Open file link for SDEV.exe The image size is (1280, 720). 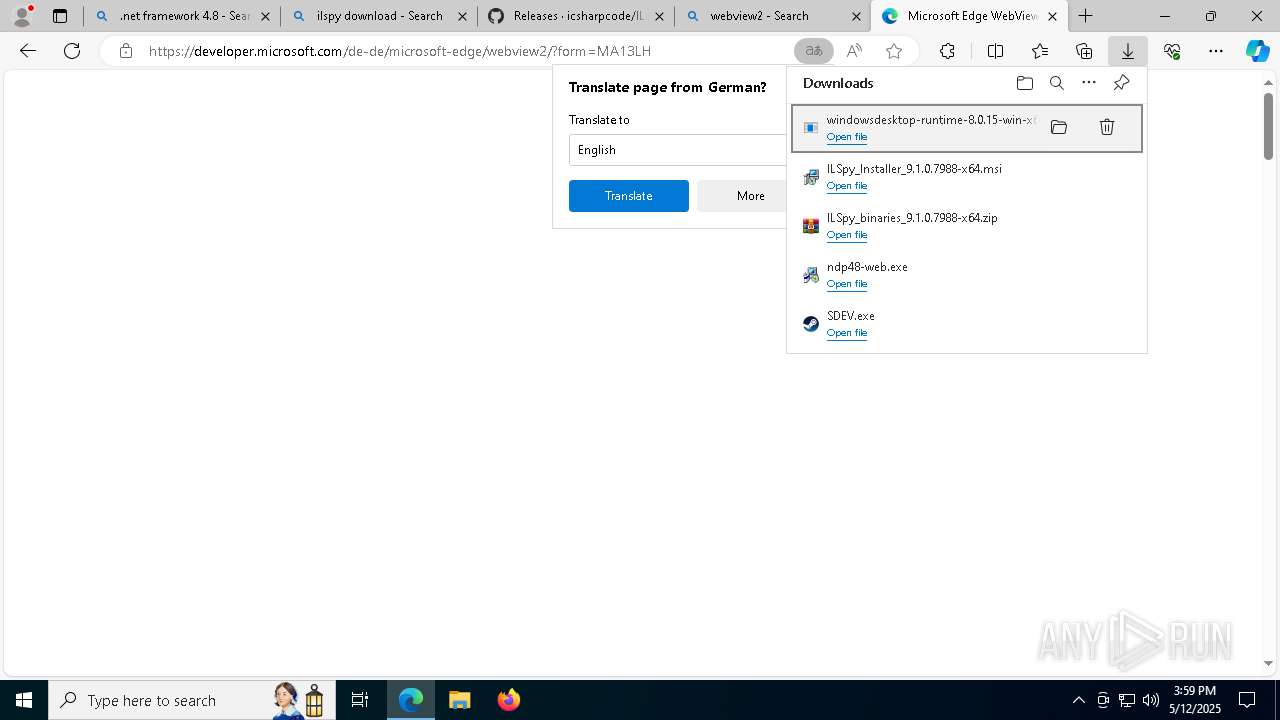point(847,333)
